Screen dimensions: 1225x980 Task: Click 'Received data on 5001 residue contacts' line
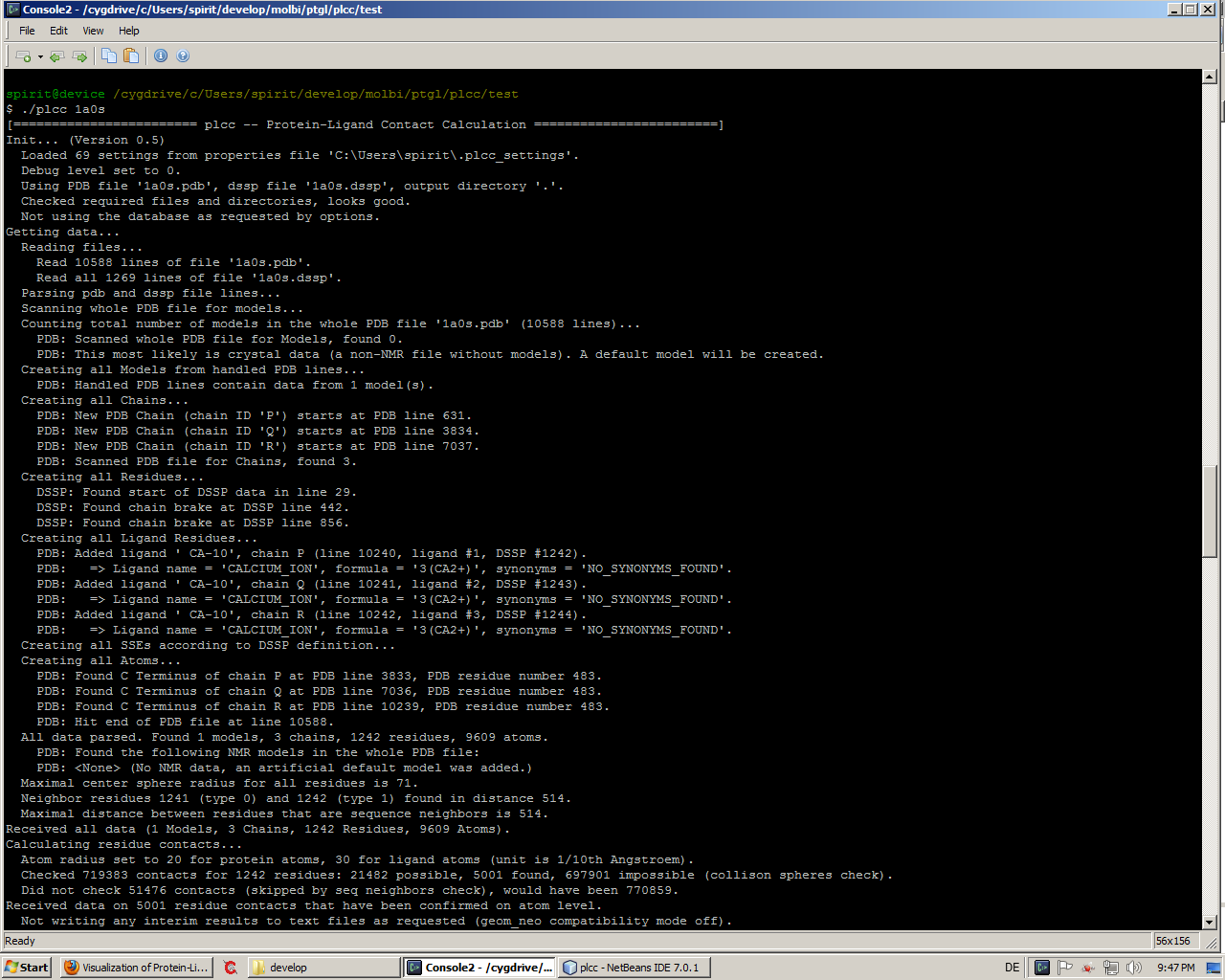click(x=304, y=905)
